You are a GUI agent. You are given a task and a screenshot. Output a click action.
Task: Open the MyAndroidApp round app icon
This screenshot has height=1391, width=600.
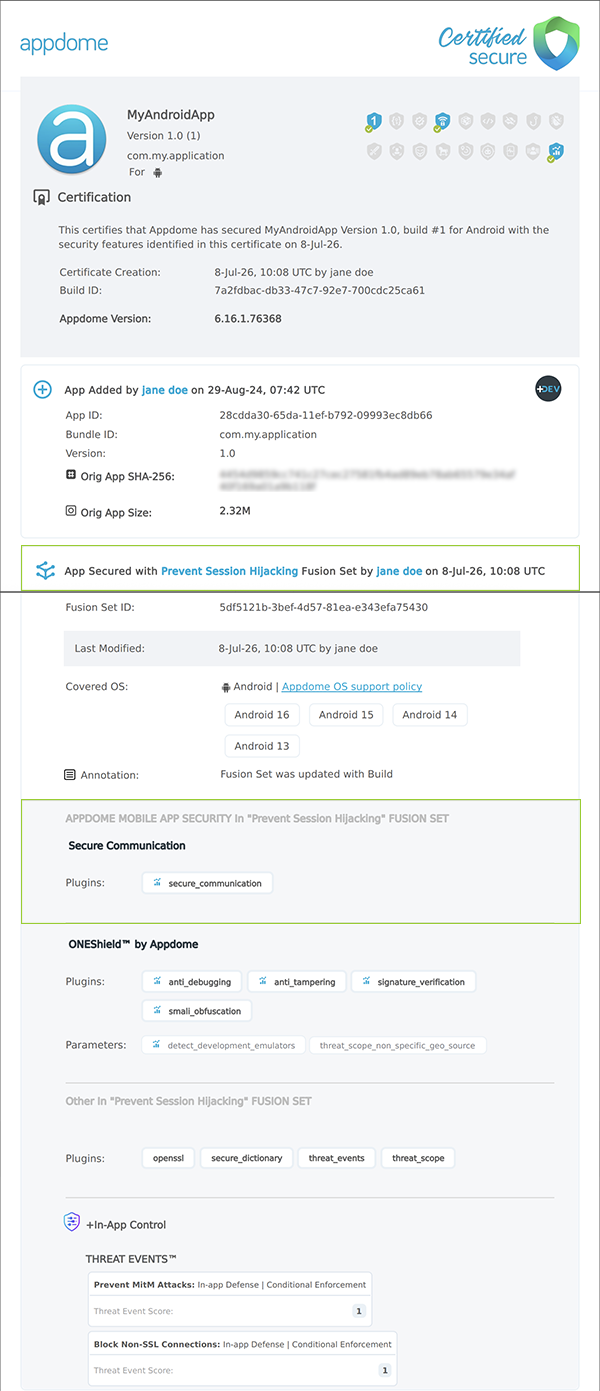coord(71,140)
